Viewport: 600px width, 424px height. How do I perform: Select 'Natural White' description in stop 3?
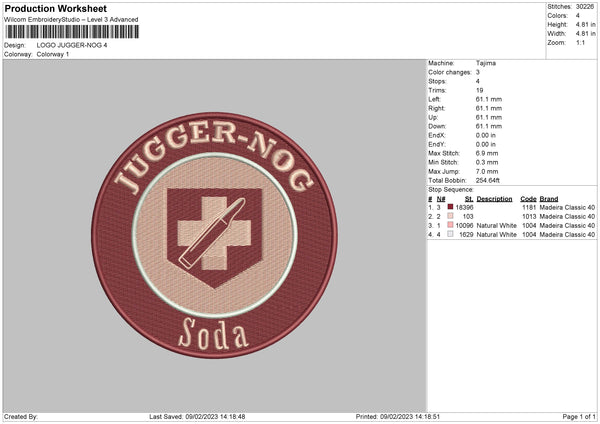point(496,225)
